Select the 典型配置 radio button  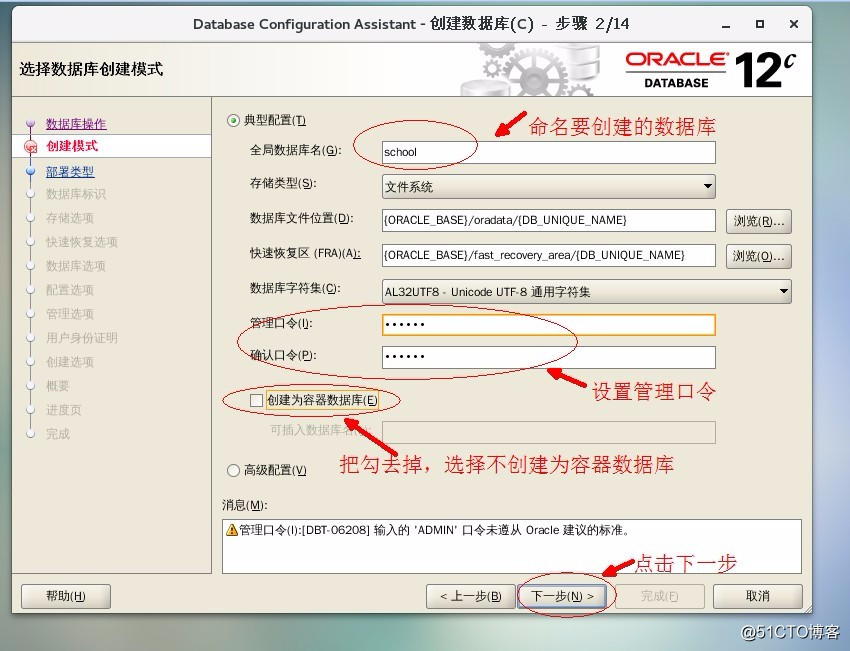tap(233, 120)
